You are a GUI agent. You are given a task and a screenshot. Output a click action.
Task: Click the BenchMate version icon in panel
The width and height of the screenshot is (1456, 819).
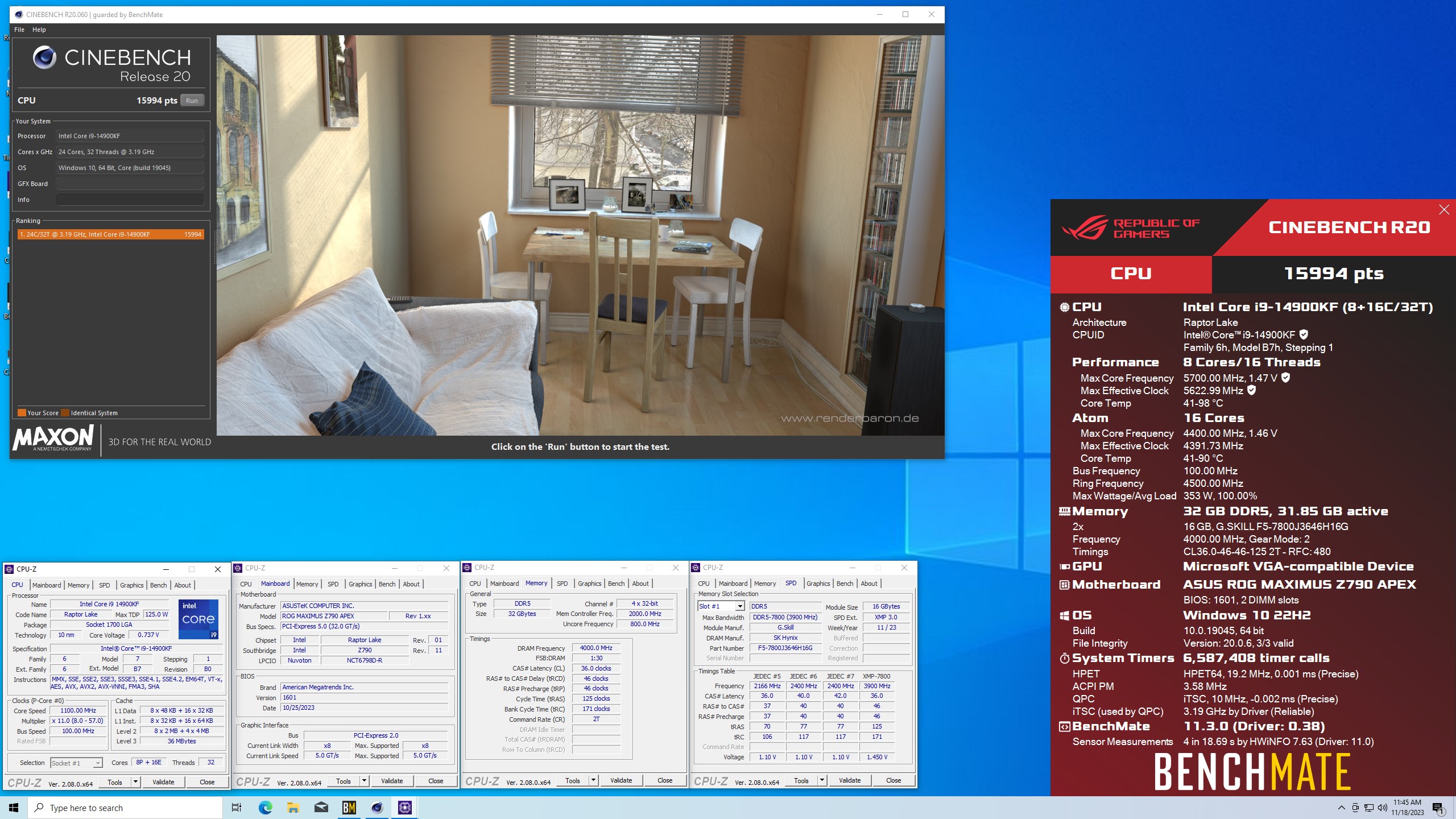coord(1064,726)
